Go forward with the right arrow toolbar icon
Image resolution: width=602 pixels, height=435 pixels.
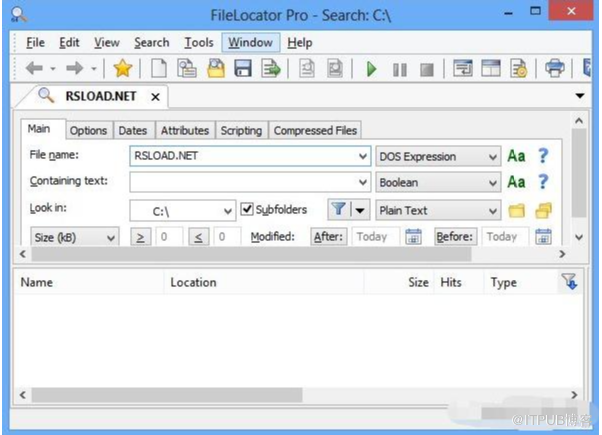tap(74, 69)
